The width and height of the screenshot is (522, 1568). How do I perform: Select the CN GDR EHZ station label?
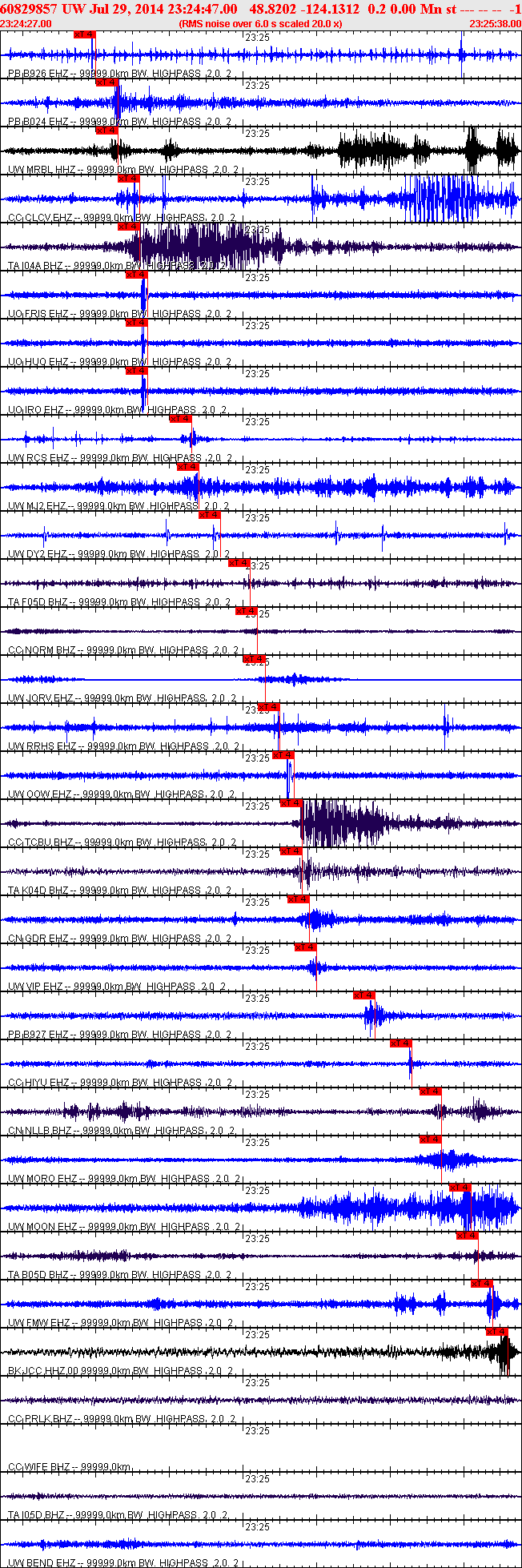(x=120, y=939)
